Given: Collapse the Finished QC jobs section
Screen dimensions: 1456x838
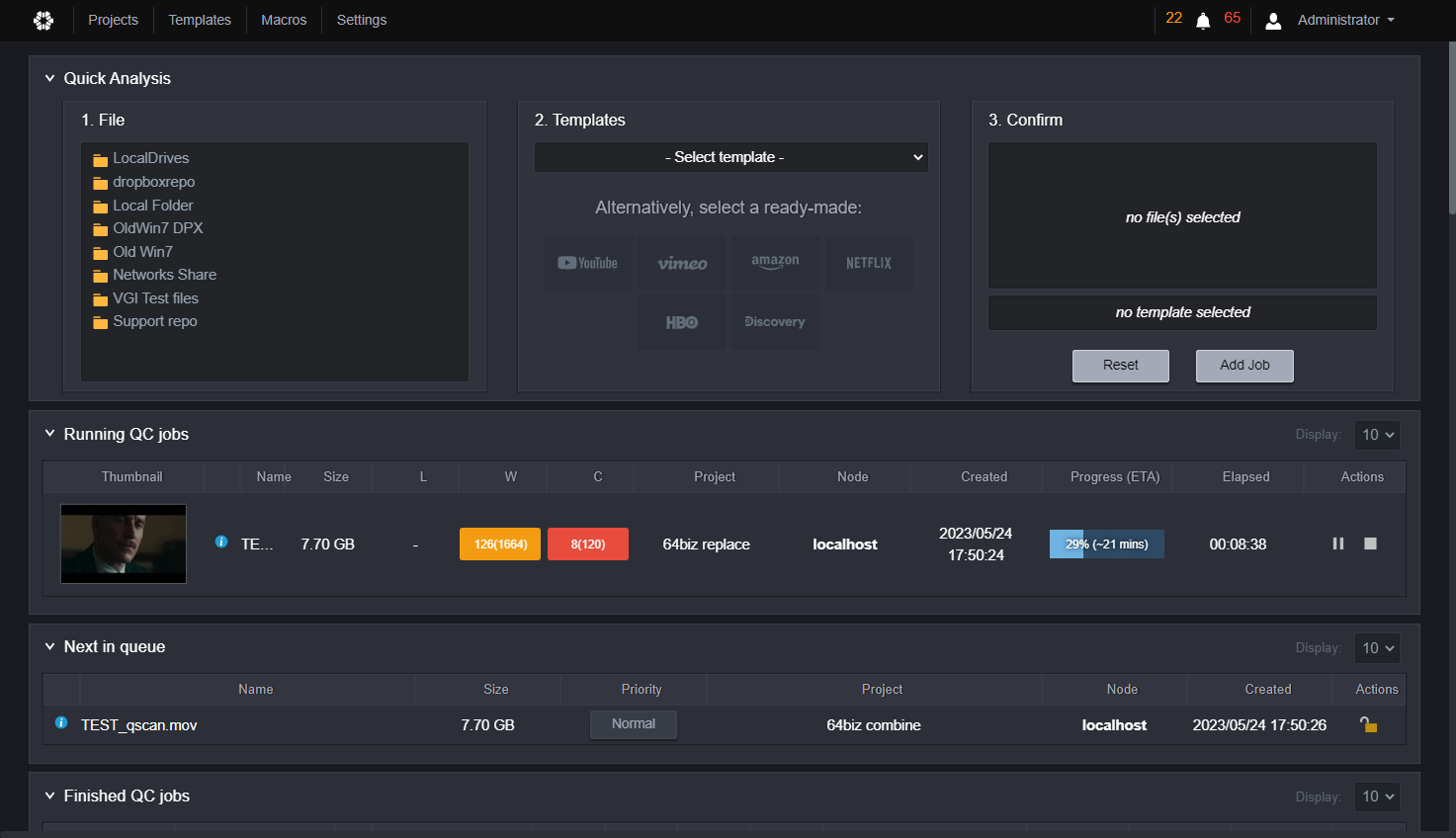Looking at the screenshot, I should (x=49, y=796).
